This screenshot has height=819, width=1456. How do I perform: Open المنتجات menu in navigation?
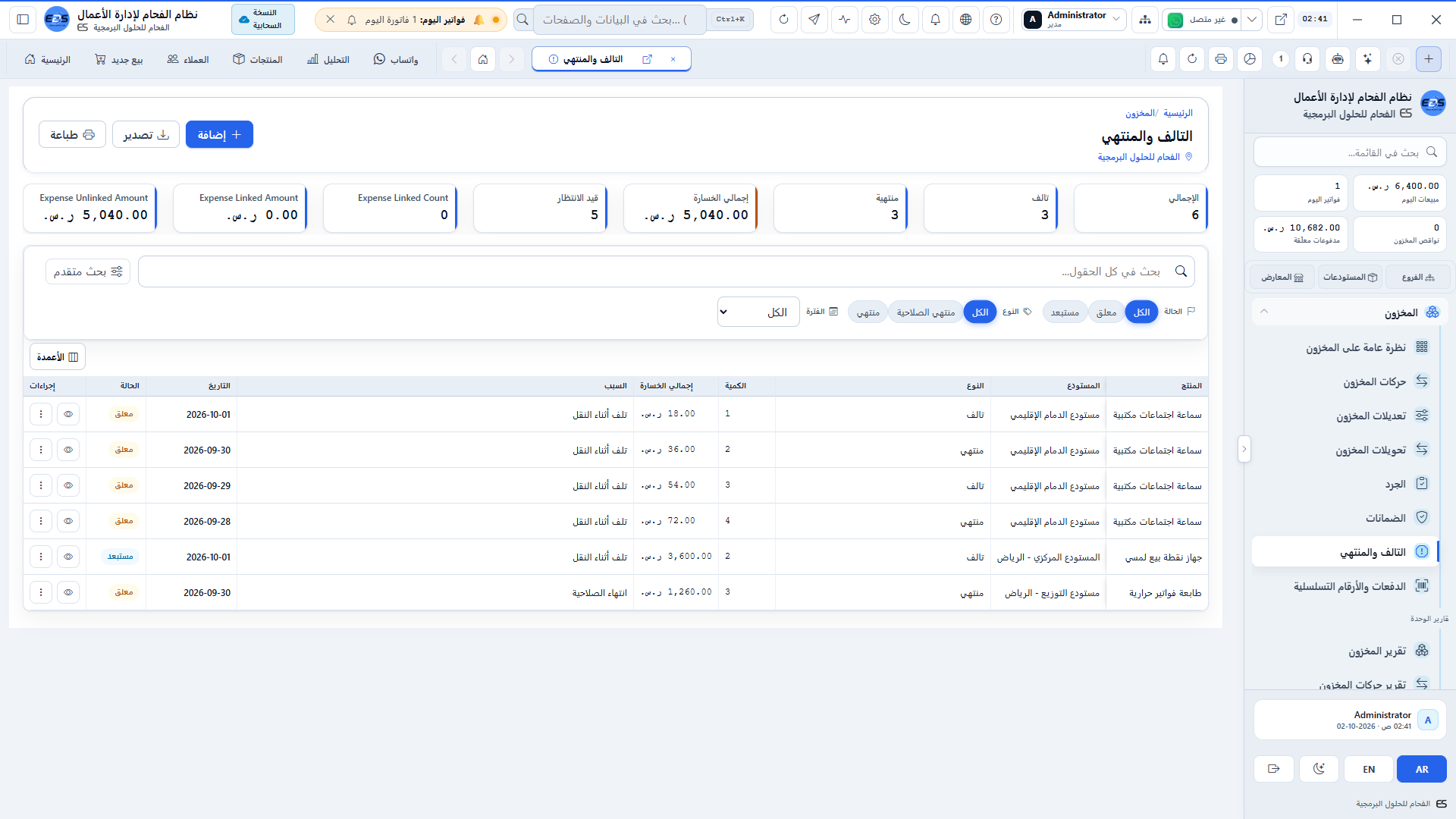[x=258, y=59]
